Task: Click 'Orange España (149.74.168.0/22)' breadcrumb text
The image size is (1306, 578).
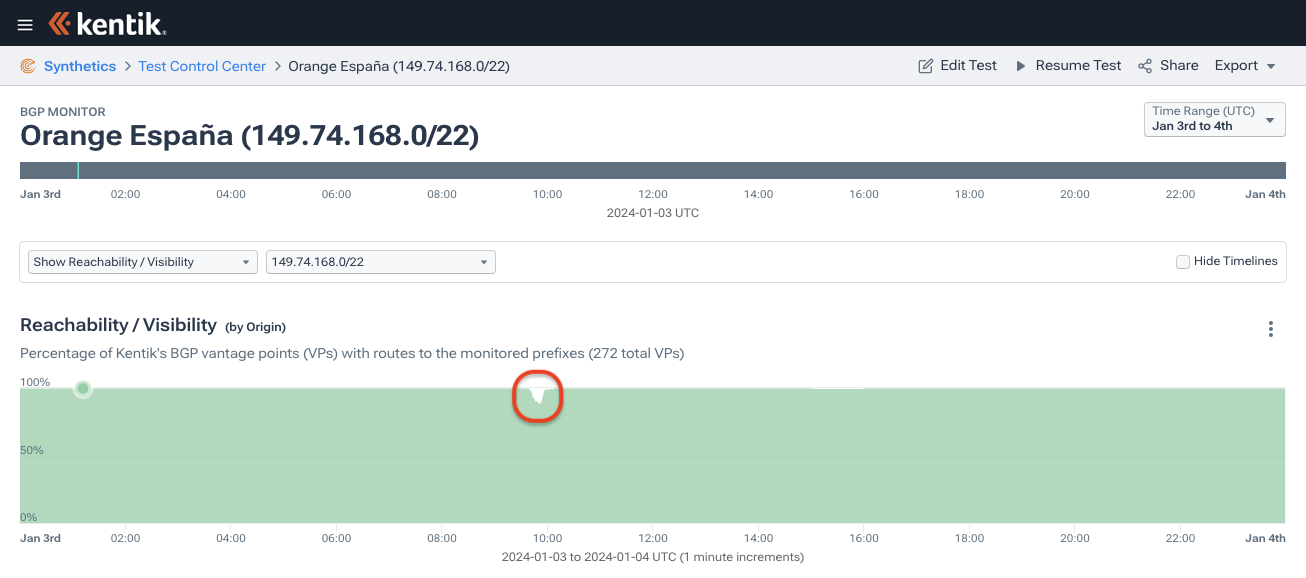Action: point(400,66)
